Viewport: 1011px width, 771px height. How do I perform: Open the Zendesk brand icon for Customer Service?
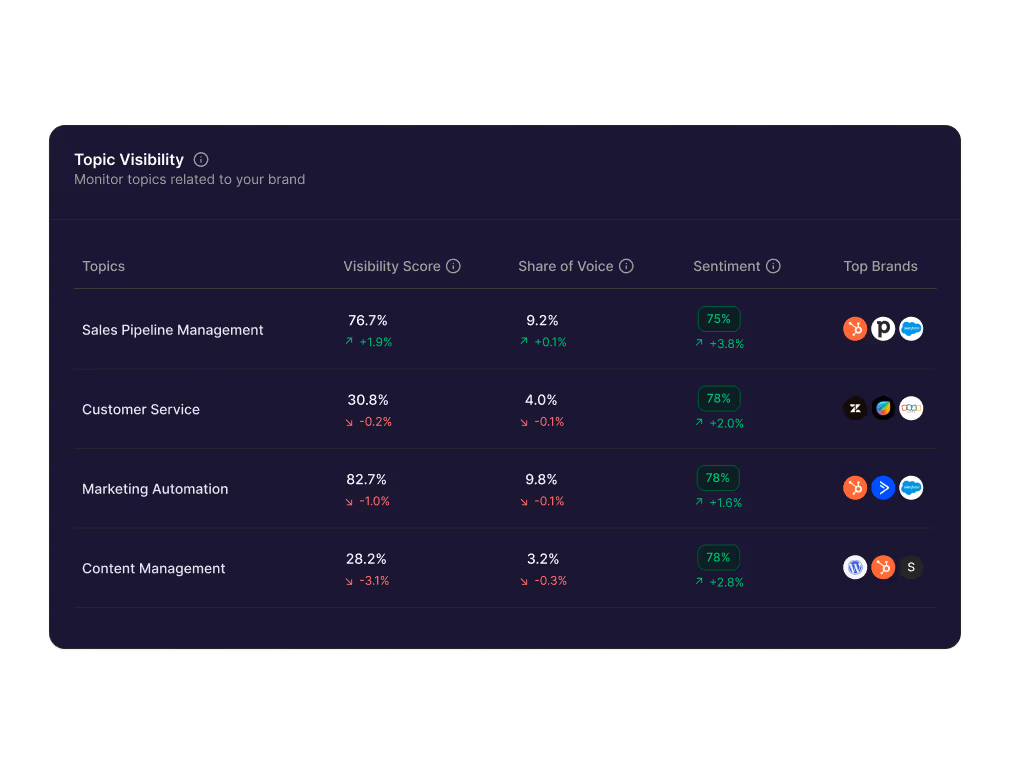[x=855, y=408]
